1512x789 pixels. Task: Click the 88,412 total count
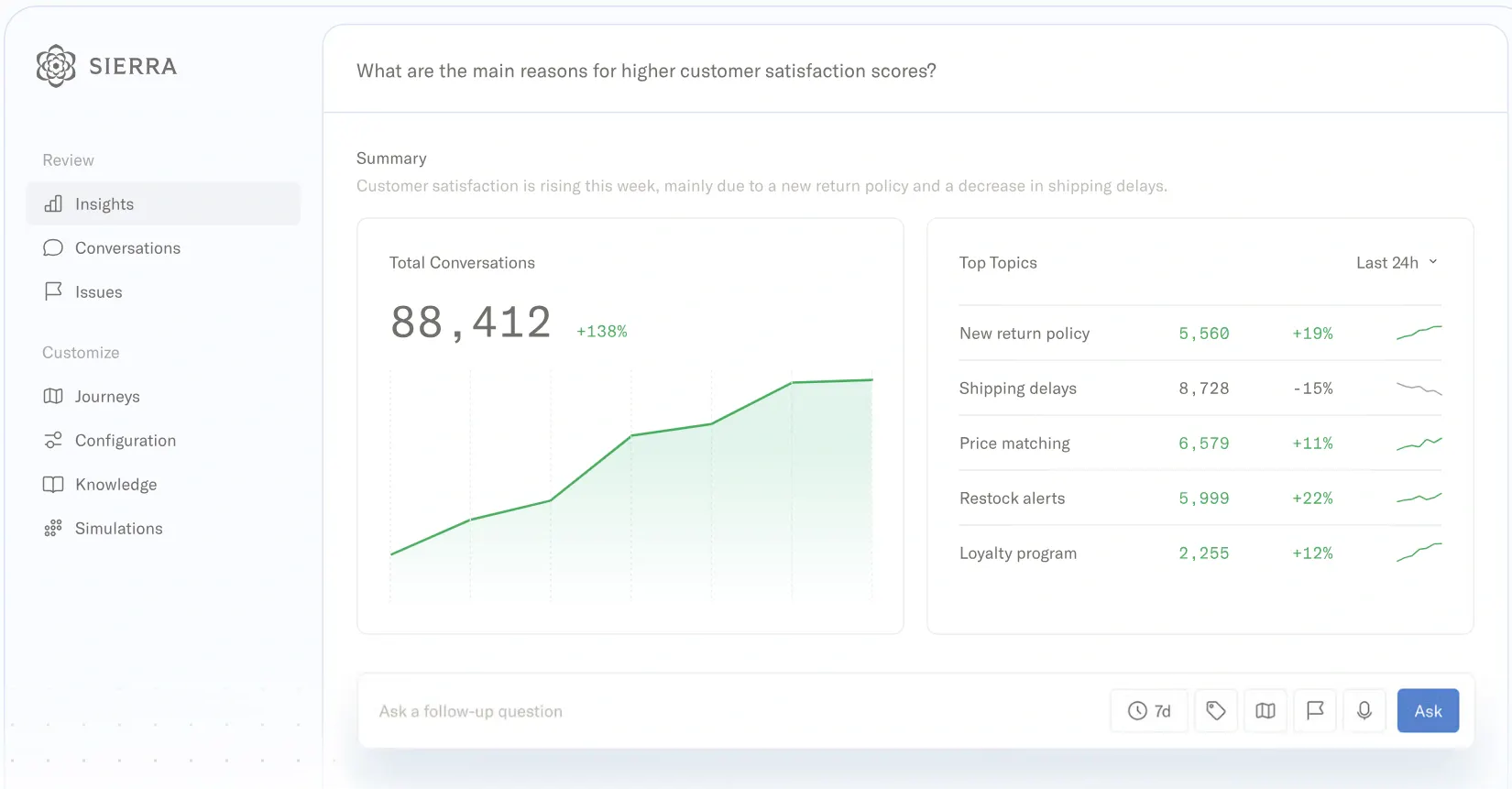(471, 323)
